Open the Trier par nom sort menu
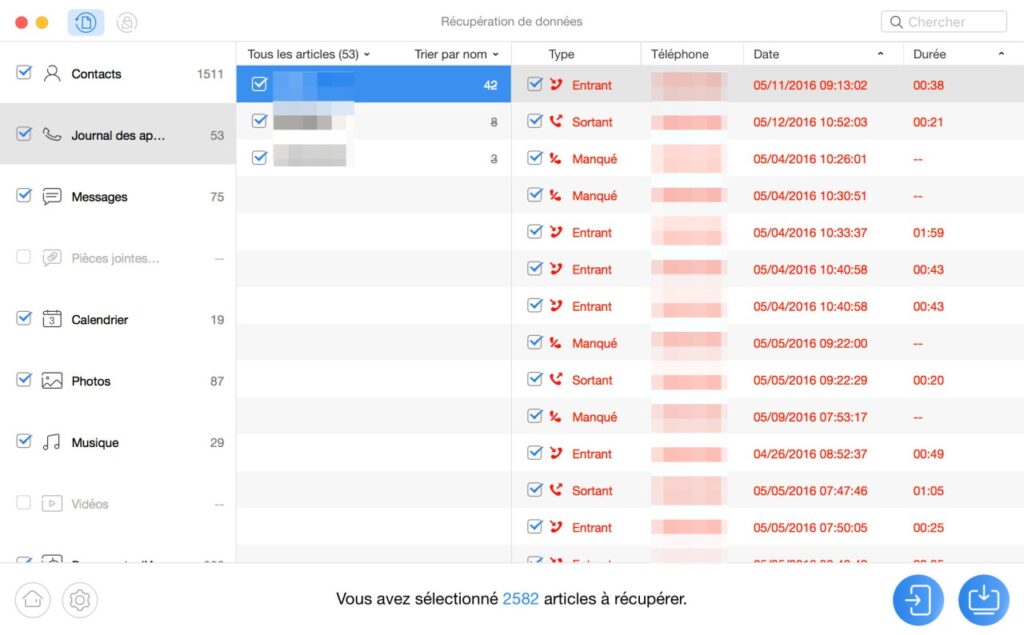Image resolution: width=1024 pixels, height=635 pixels. tap(456, 54)
